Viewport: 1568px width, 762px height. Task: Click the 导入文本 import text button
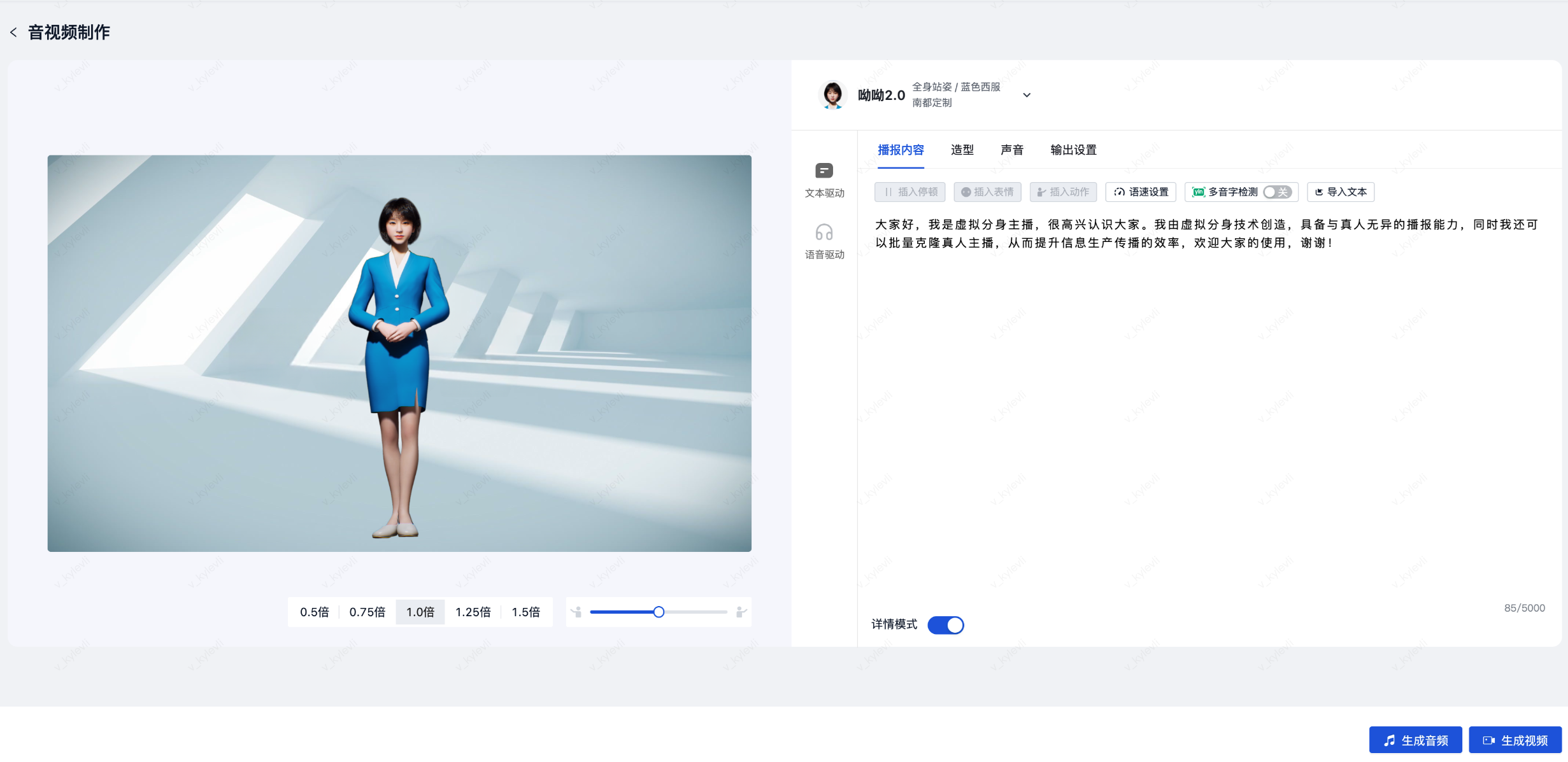point(1341,192)
